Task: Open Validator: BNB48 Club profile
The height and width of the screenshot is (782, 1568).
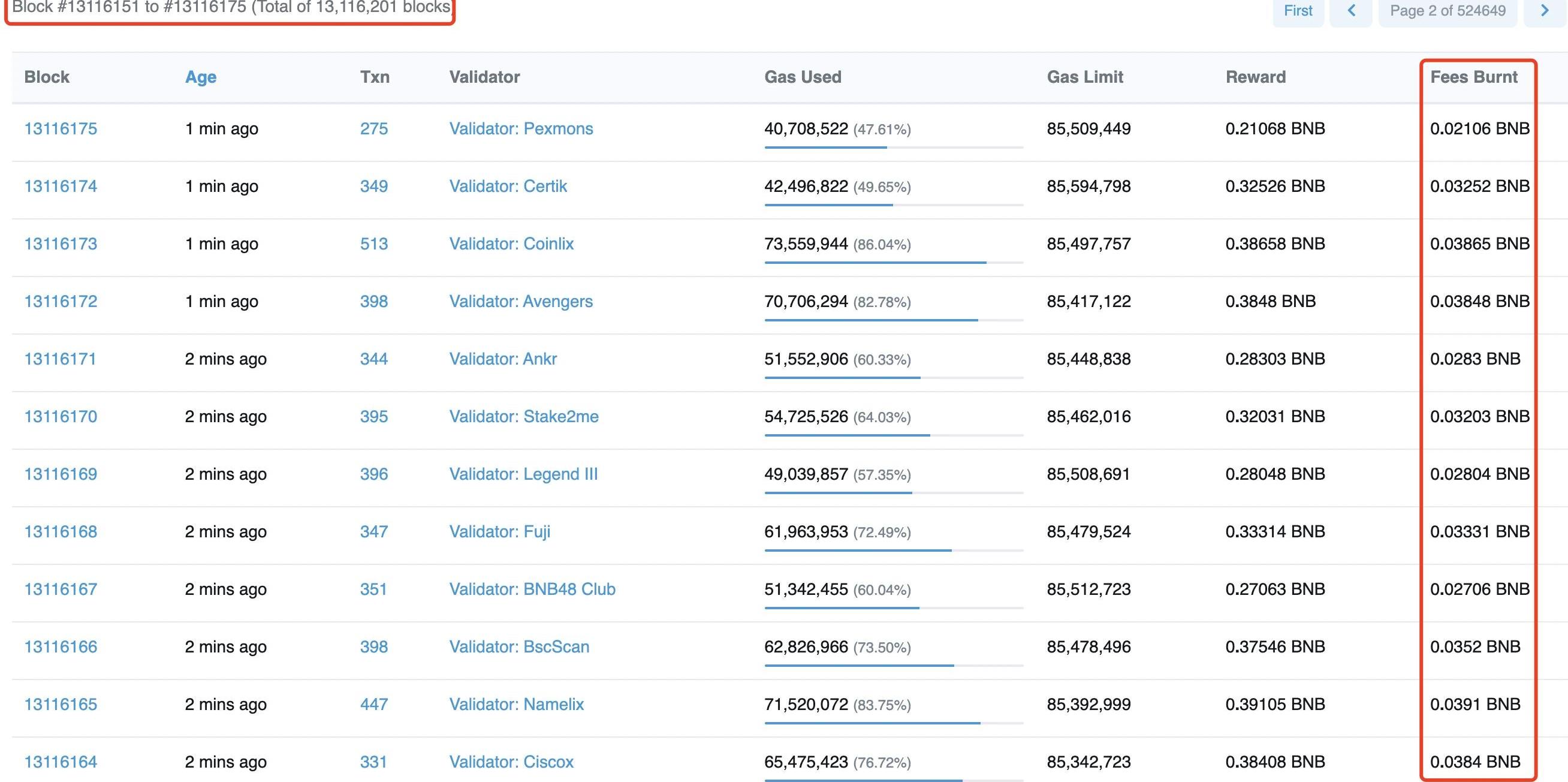Action: click(x=532, y=589)
